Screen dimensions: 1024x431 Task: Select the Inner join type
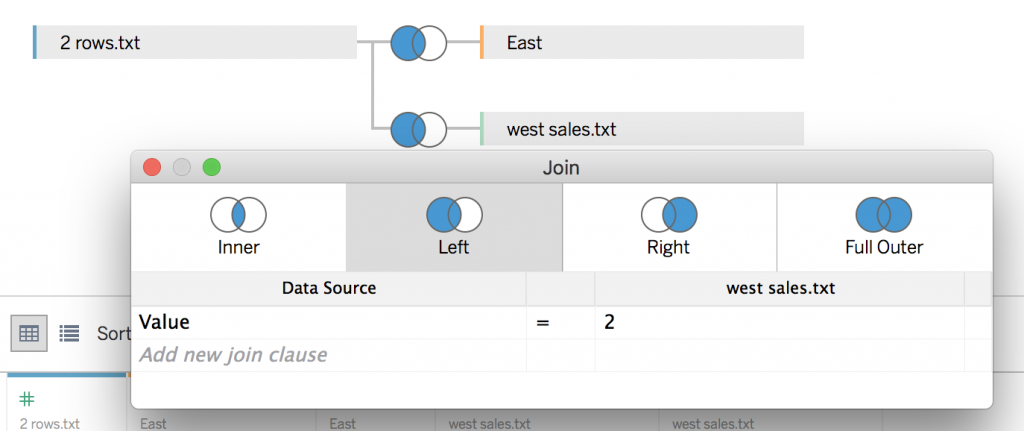click(x=238, y=227)
